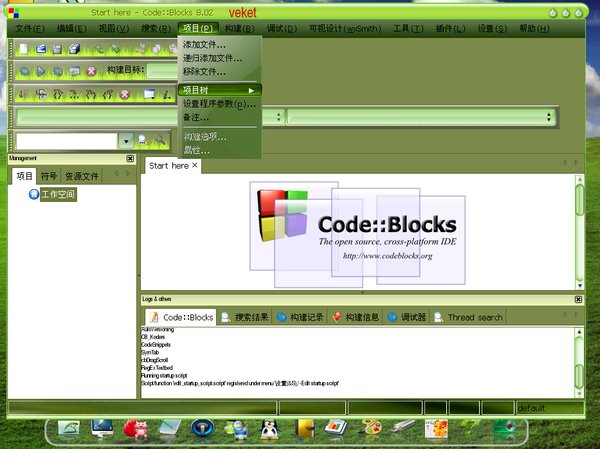Open the Debugging windows icon
Screen dimensions: 600x449
tap(149, 94)
